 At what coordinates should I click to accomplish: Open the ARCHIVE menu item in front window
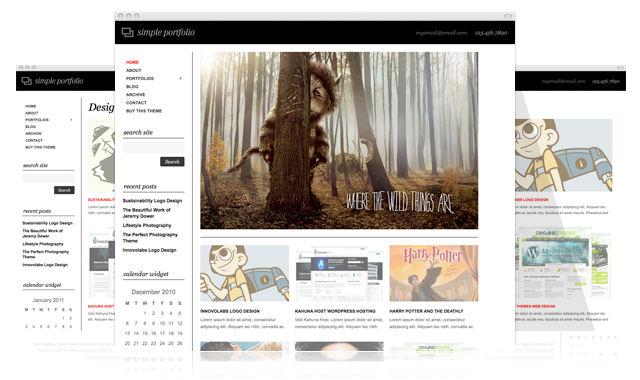[136, 95]
